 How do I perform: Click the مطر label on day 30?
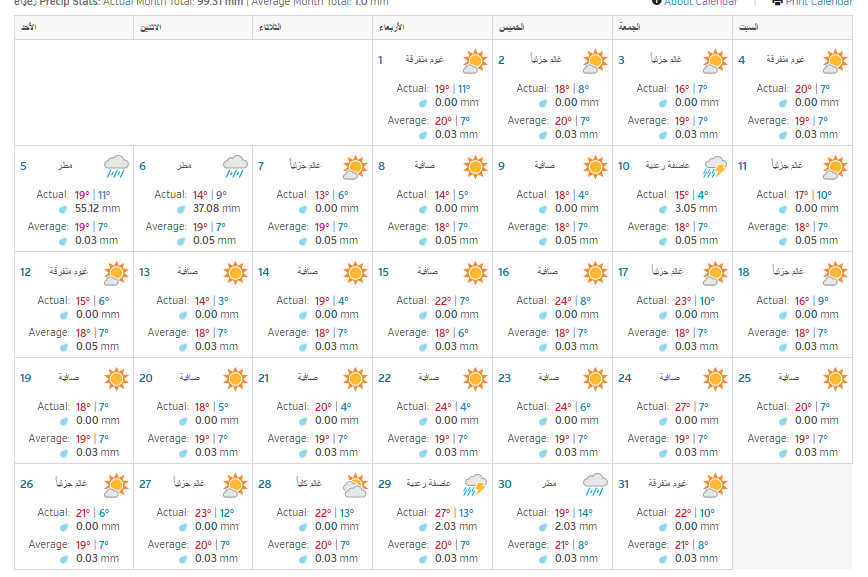(549, 484)
